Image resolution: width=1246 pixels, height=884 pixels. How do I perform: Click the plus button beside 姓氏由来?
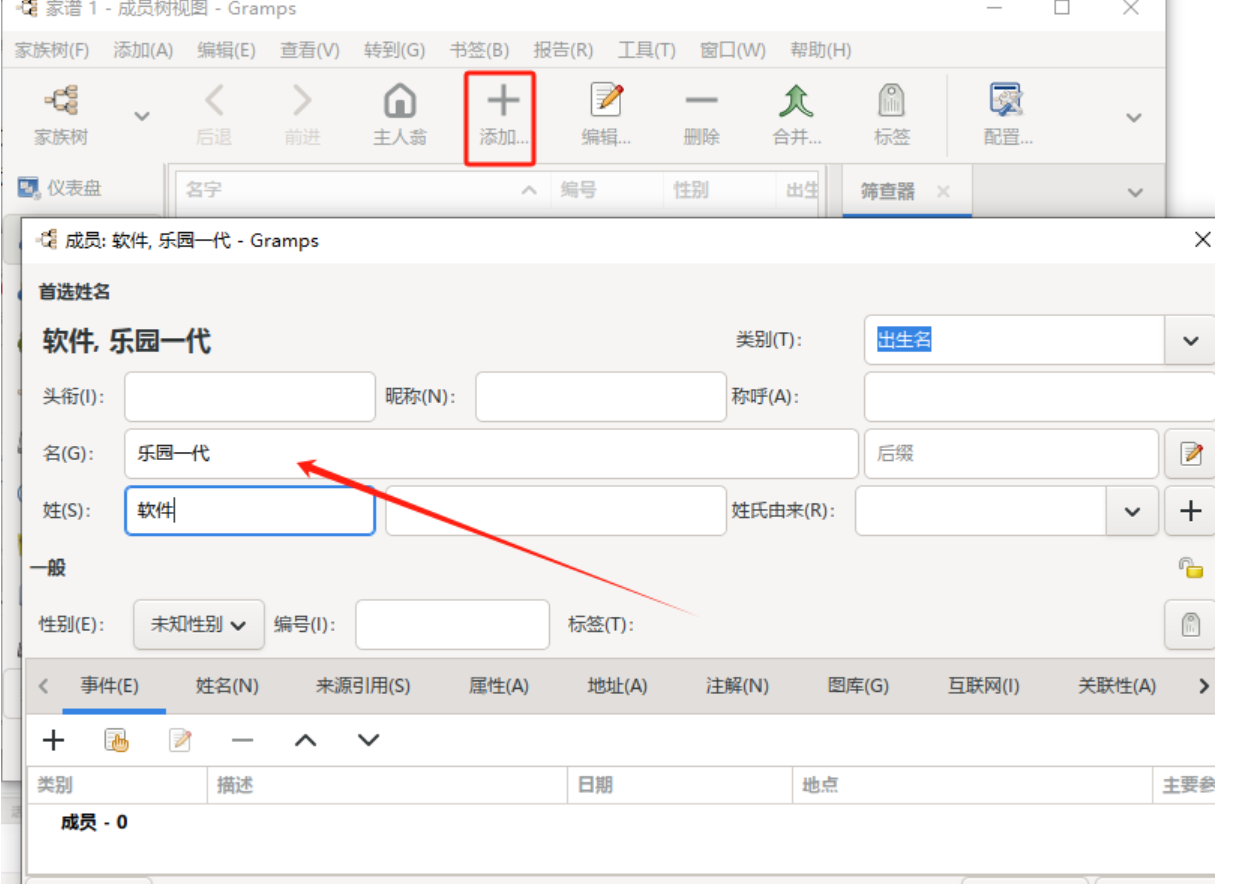(1190, 510)
